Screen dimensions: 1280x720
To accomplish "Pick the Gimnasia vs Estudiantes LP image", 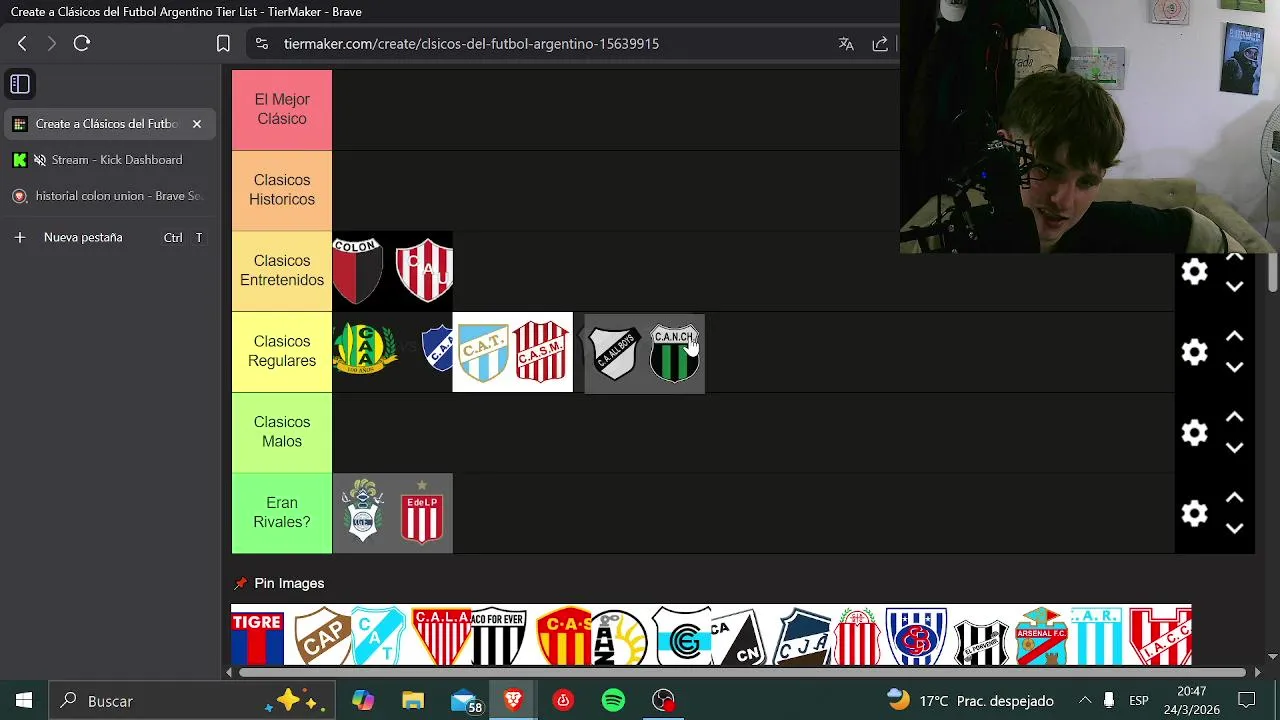I will (392, 514).
